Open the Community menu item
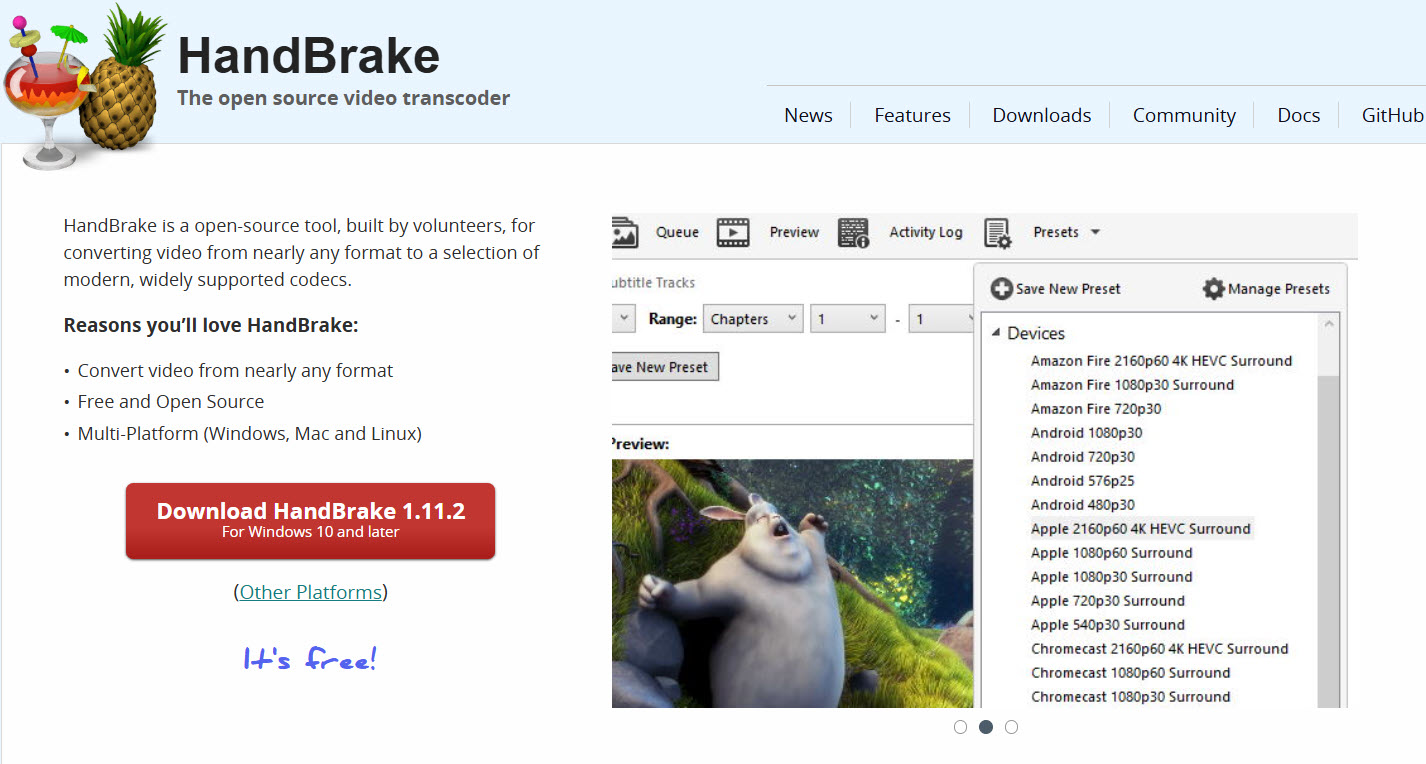The image size is (1426, 764). tap(1184, 115)
